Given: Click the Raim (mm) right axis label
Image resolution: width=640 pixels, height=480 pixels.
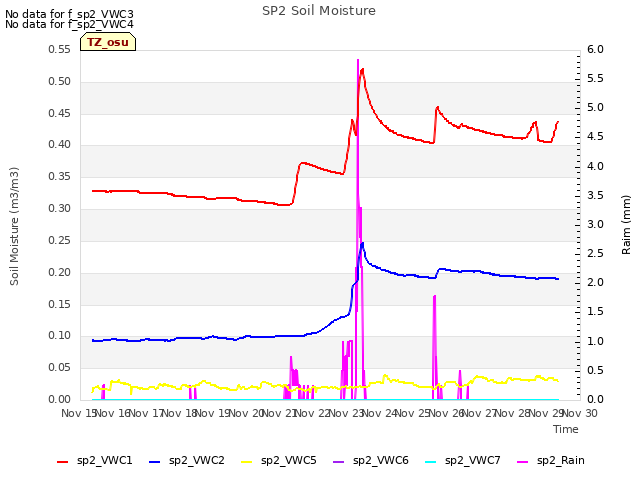Looking at the screenshot, I should tap(626, 225).
